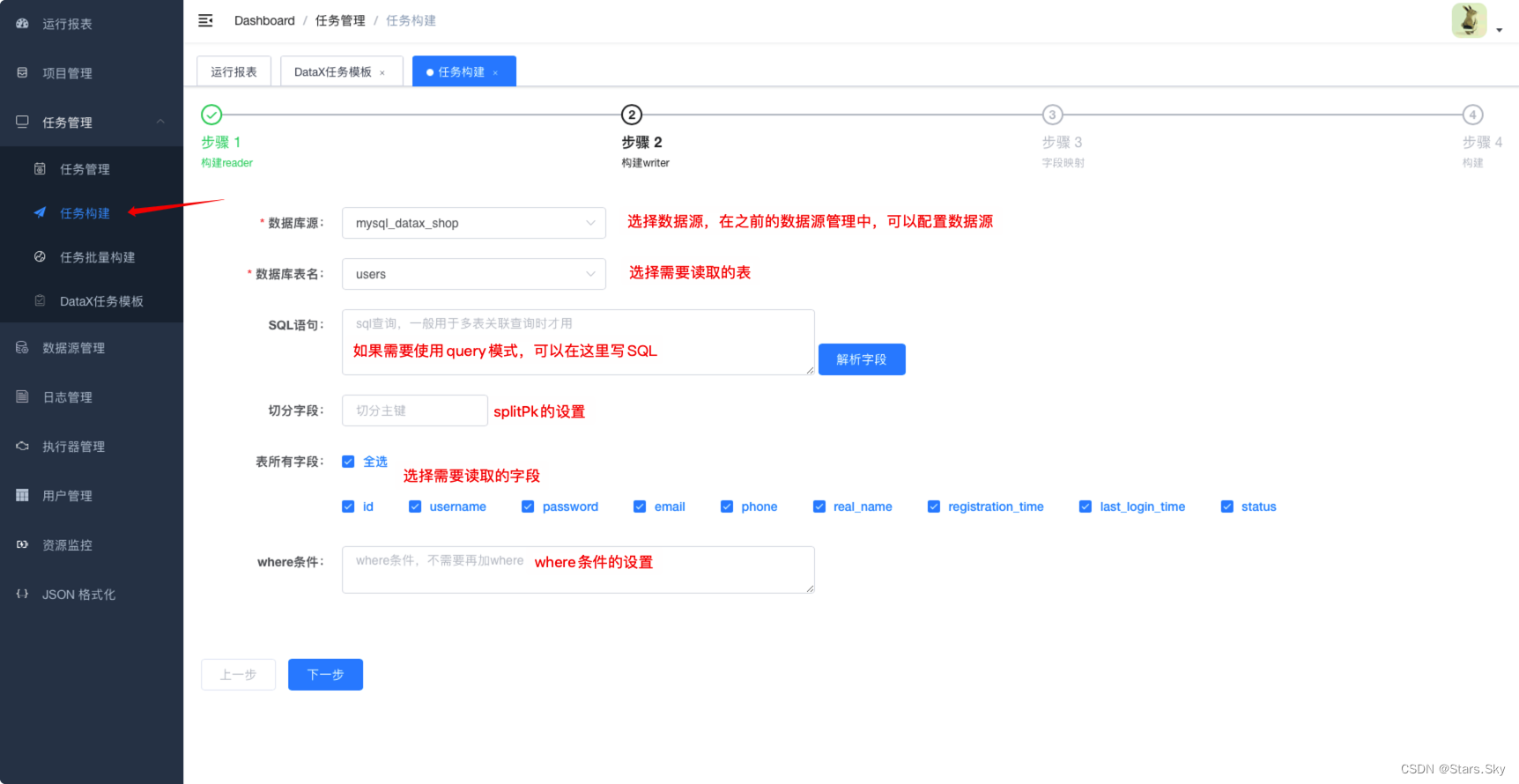This screenshot has height=784, width=1519.
Task: Click the 任务构建 paper plane icon
Action: [x=40, y=212]
